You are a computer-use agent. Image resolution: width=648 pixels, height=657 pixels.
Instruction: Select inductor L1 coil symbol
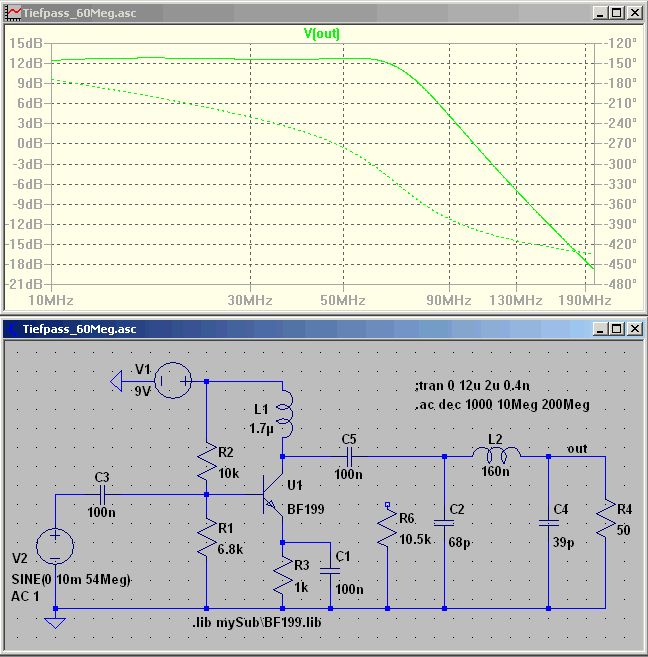coord(285,414)
